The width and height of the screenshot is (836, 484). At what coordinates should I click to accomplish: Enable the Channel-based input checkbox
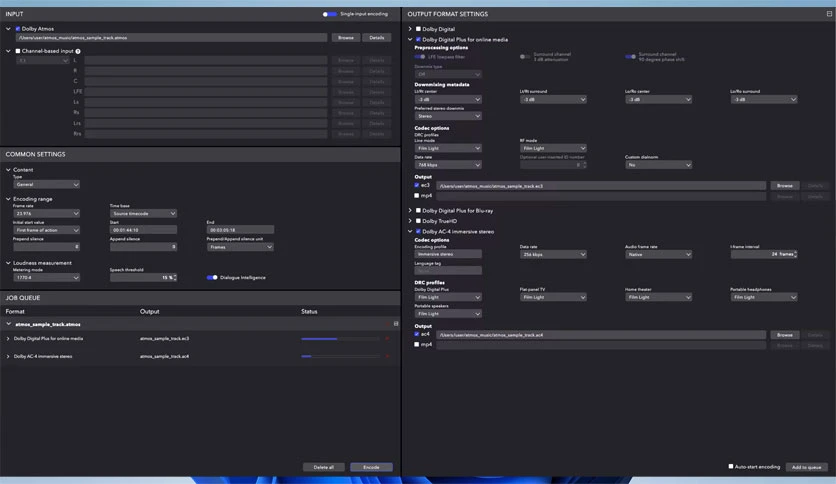coord(18,51)
